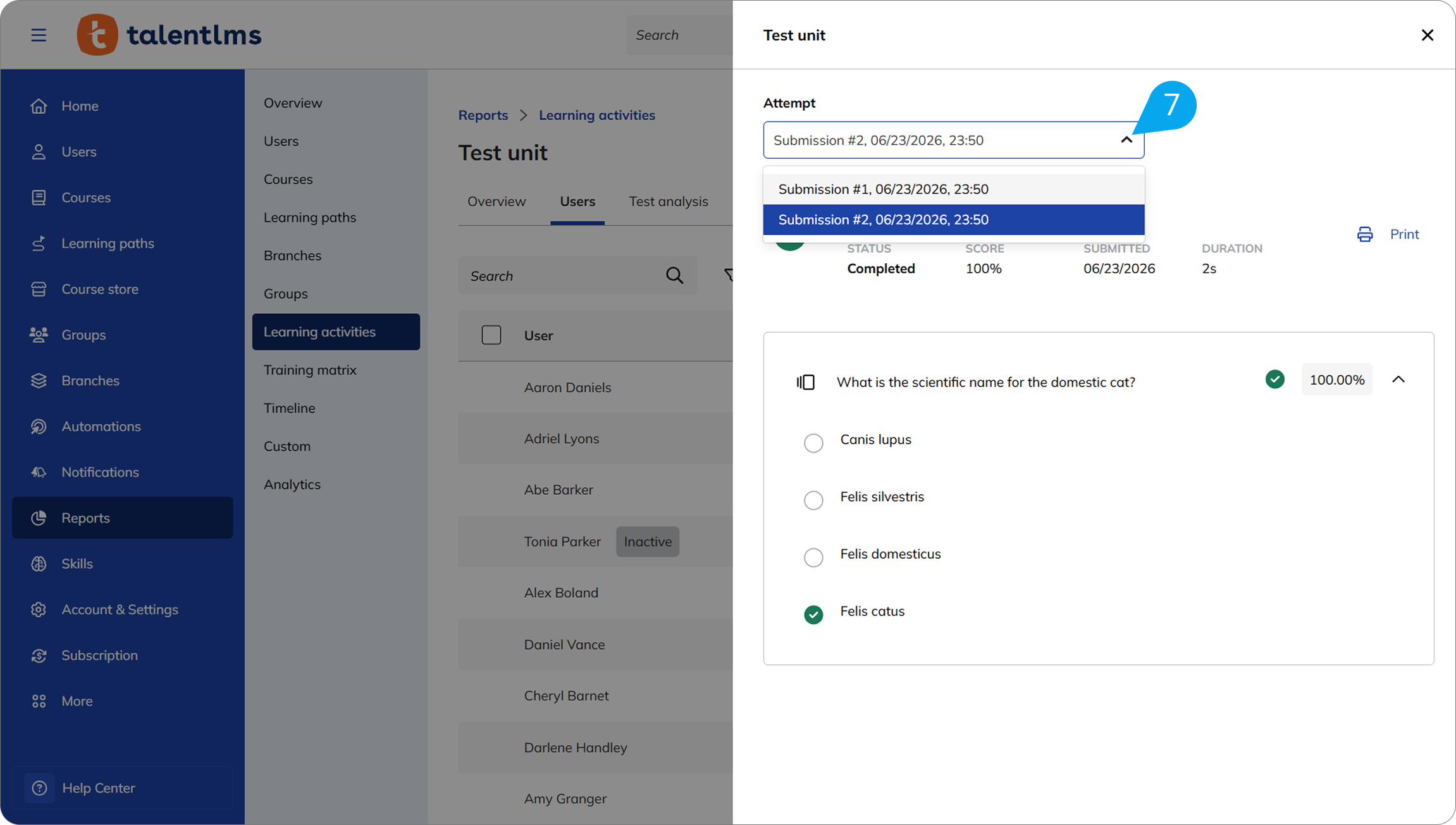Choose Submission #1 from the attempt list
The height and width of the screenshot is (825, 1456).
point(954,189)
